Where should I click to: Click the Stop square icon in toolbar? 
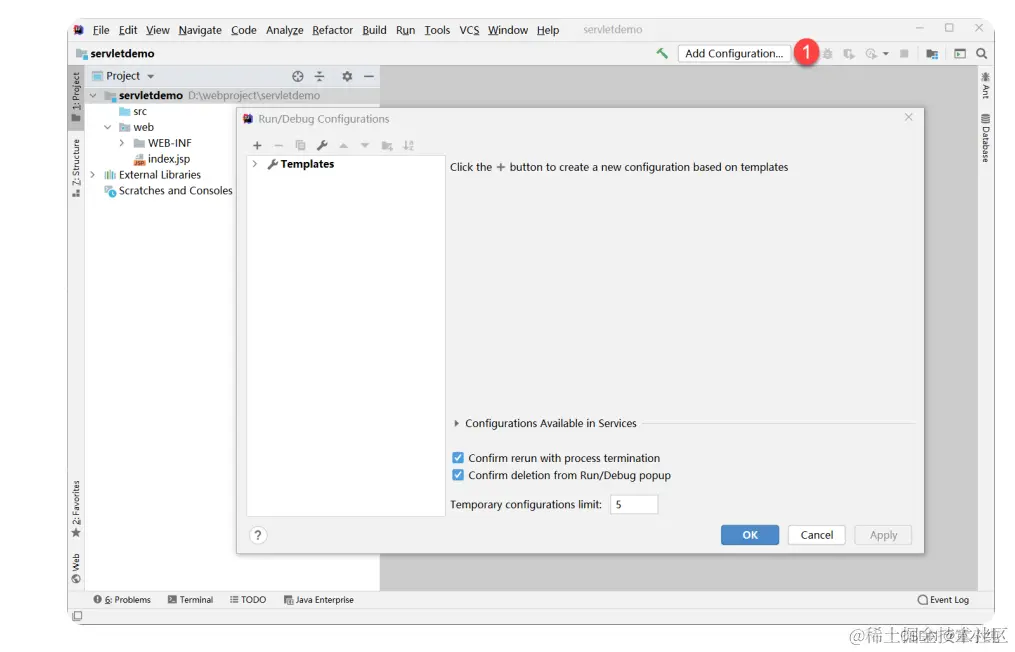click(904, 54)
